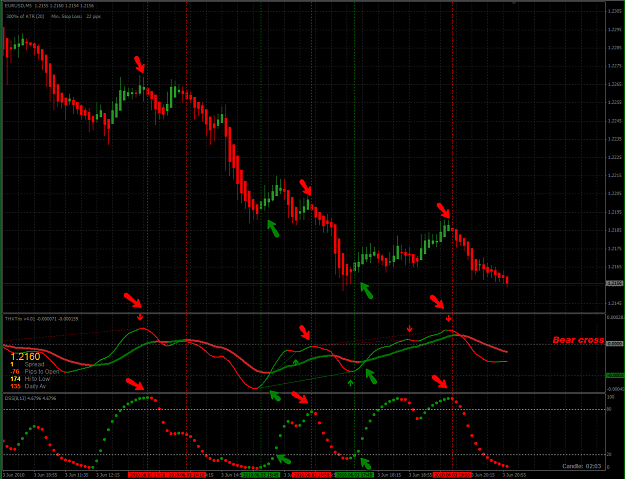
Task: Click the 'Daily Av' info row
Action: coord(28,386)
